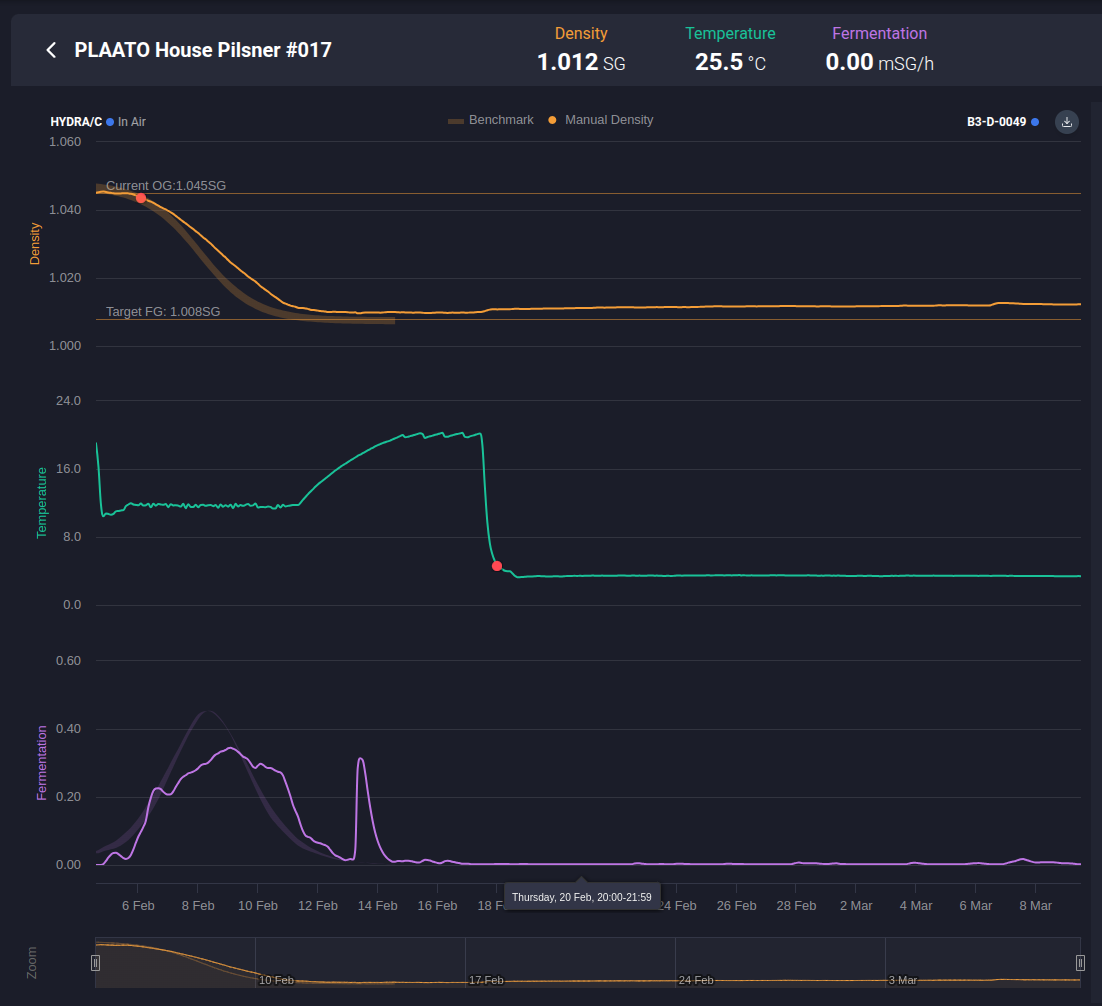Click the left zoom range handle
Image resolution: width=1102 pixels, height=1006 pixels.
click(96, 962)
